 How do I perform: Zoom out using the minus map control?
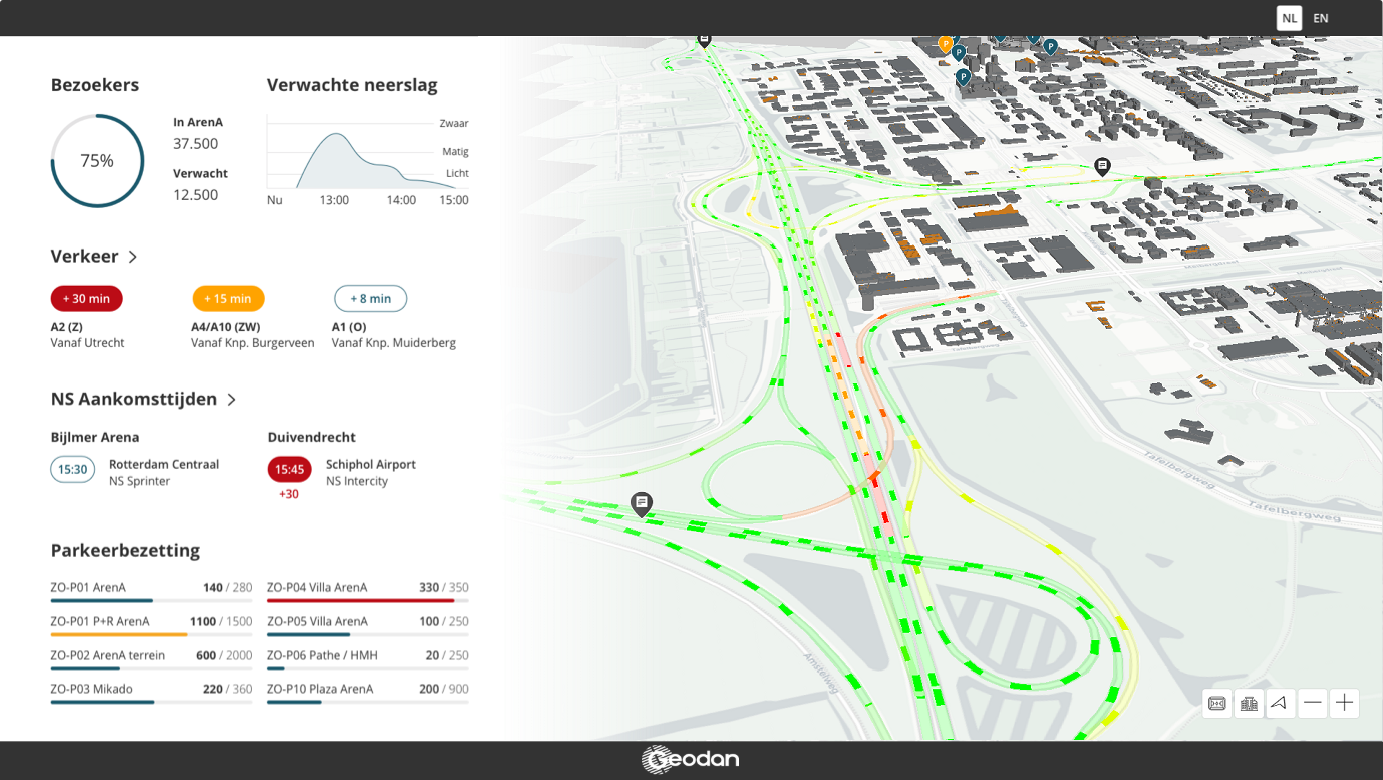1313,703
